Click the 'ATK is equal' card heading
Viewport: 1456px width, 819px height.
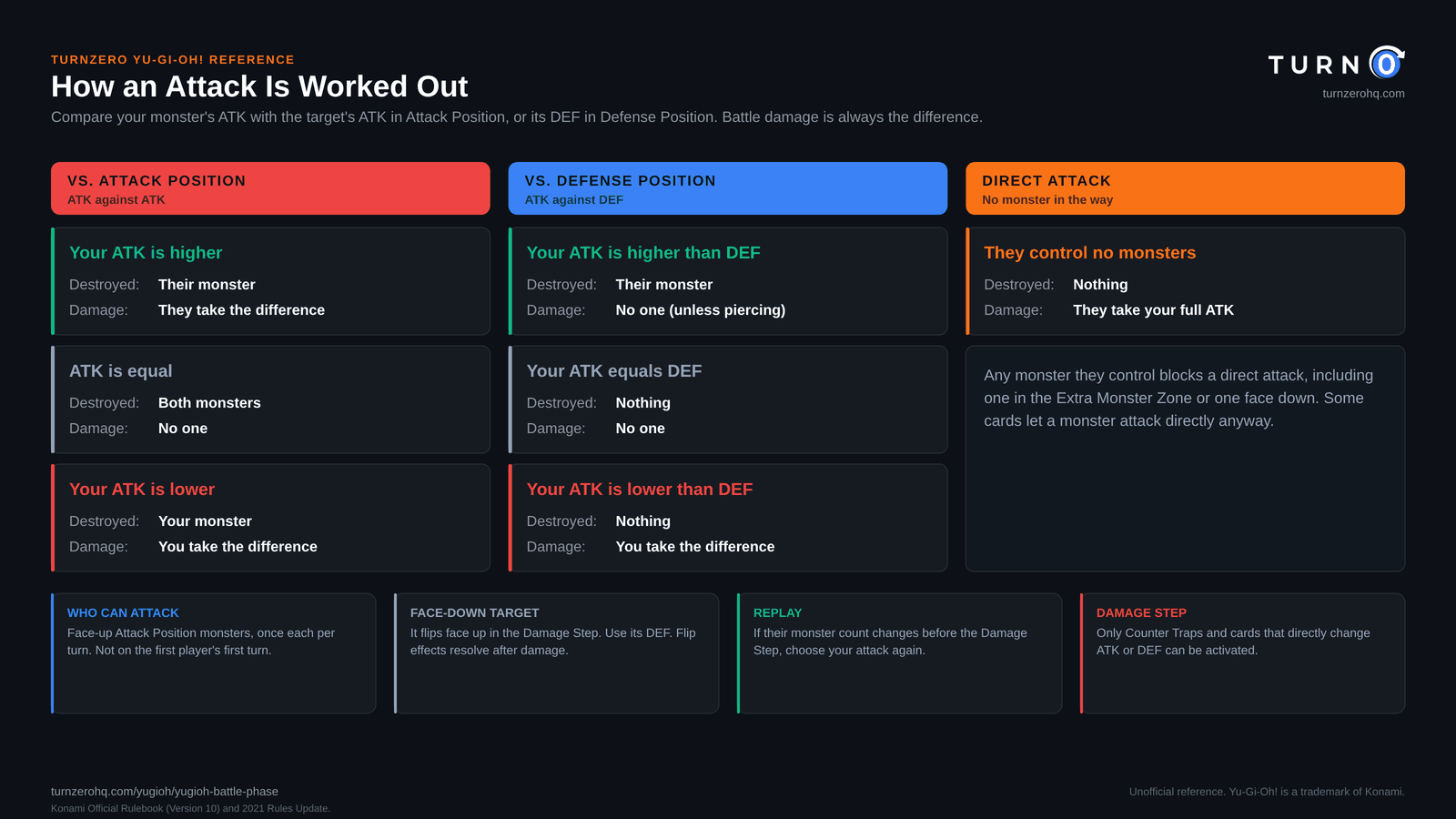(121, 371)
